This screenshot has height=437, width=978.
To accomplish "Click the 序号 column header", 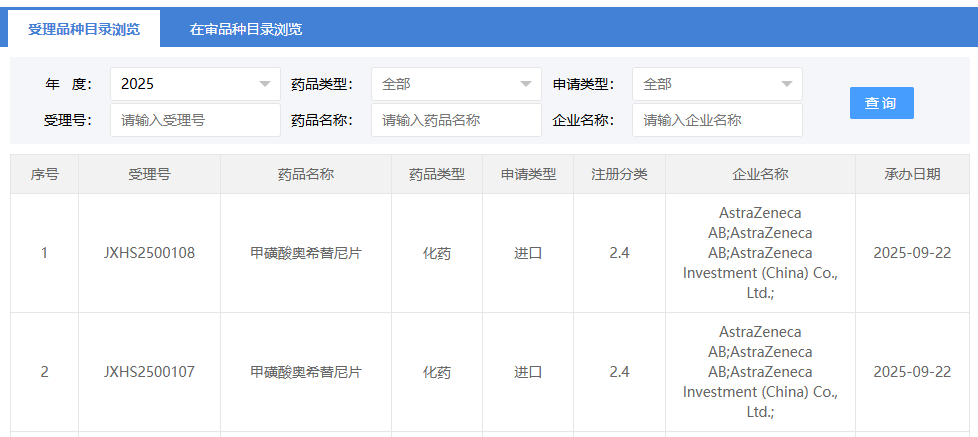I will tap(44, 174).
